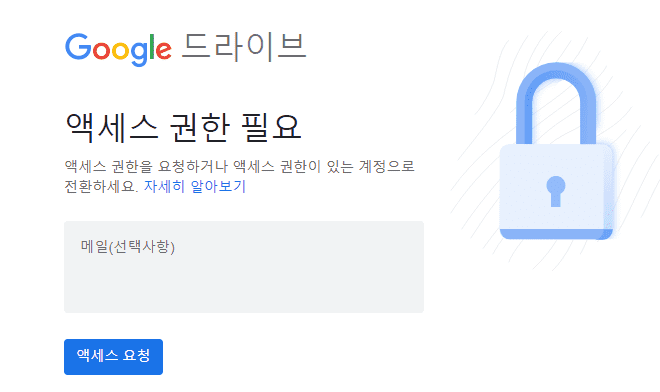660x392 pixels.
Task: Click the Google logo
Action: [x=118, y=50]
